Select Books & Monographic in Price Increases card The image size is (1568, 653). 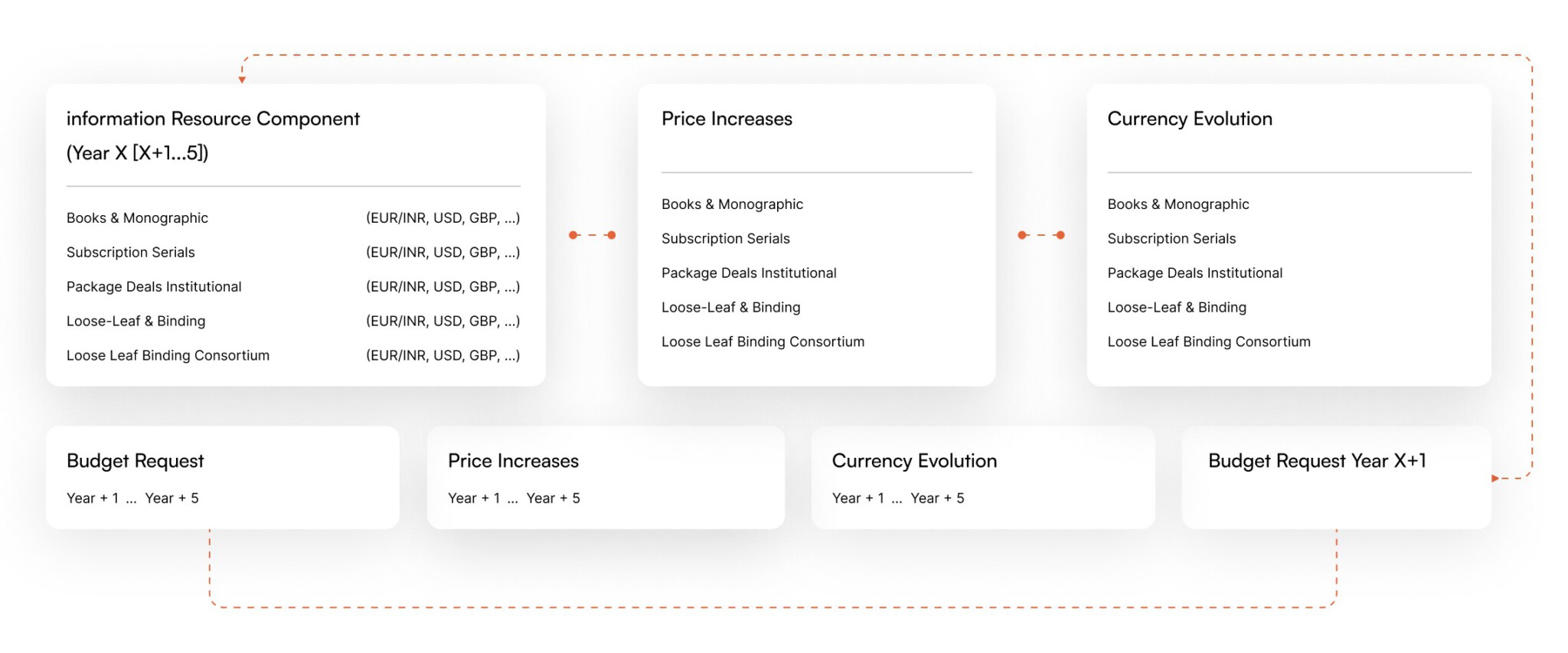coord(732,204)
